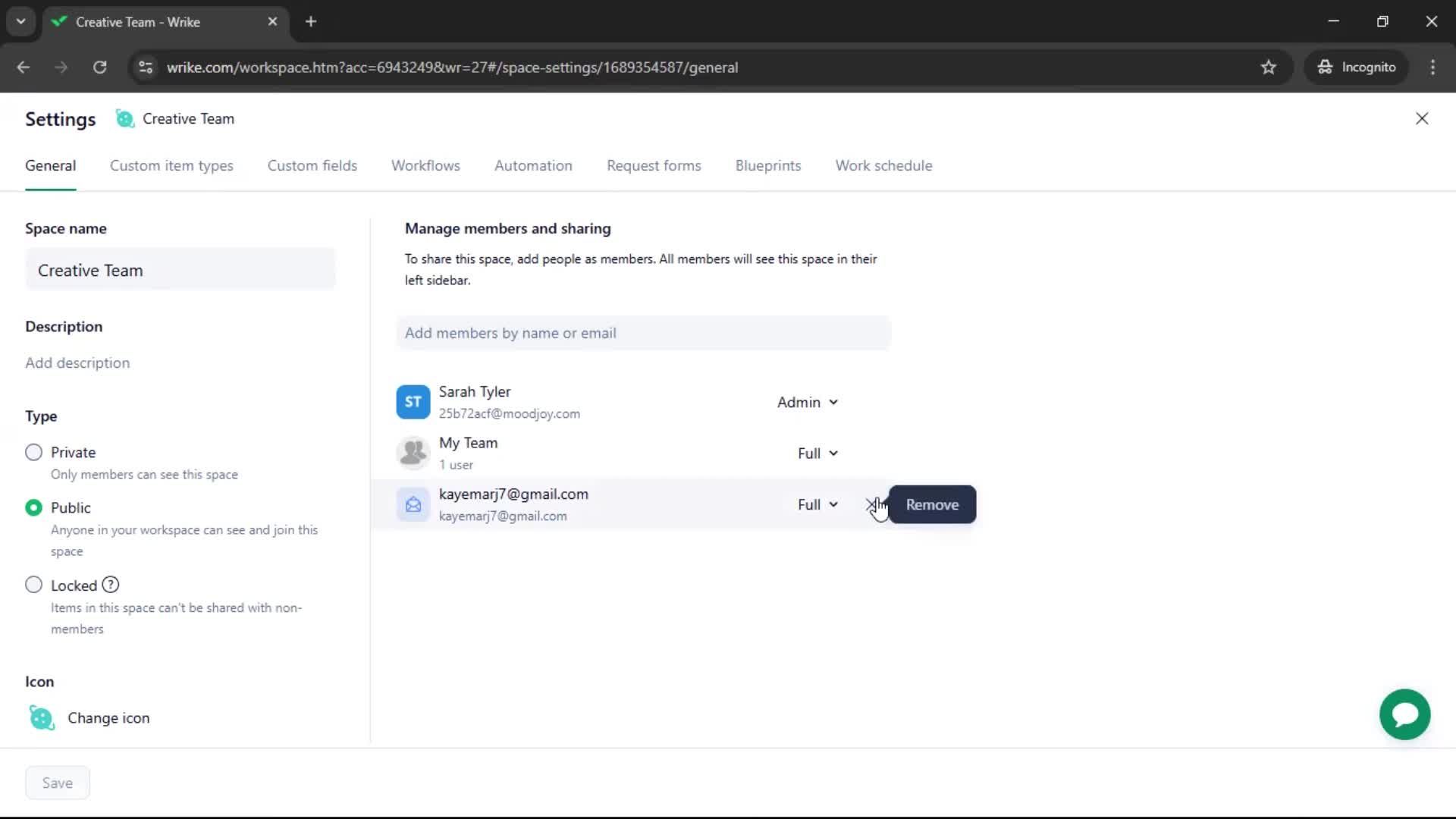
Task: Open the tab search dropdown arrow
Action: pyautogui.click(x=20, y=21)
